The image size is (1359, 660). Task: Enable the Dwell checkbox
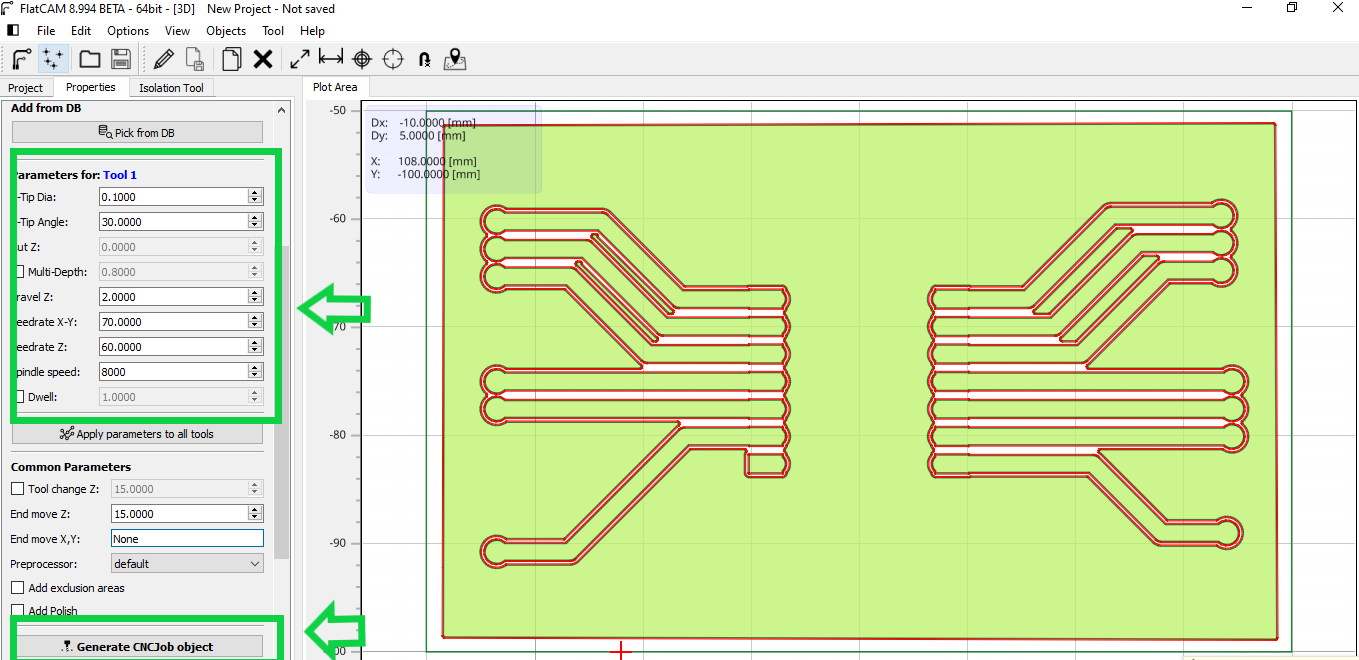coord(20,396)
